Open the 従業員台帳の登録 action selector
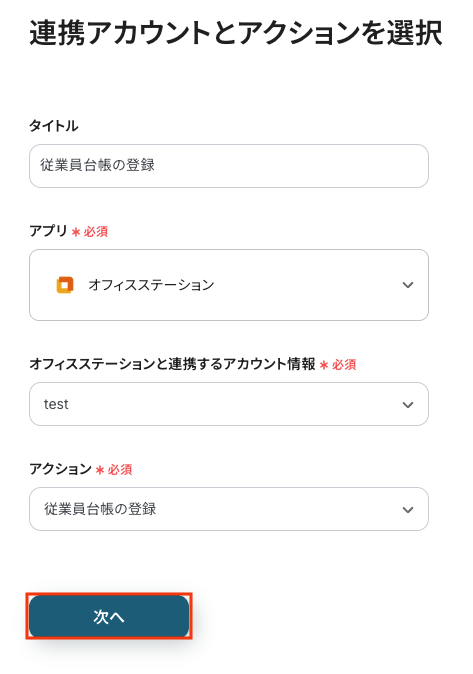473x674 pixels. [229, 509]
